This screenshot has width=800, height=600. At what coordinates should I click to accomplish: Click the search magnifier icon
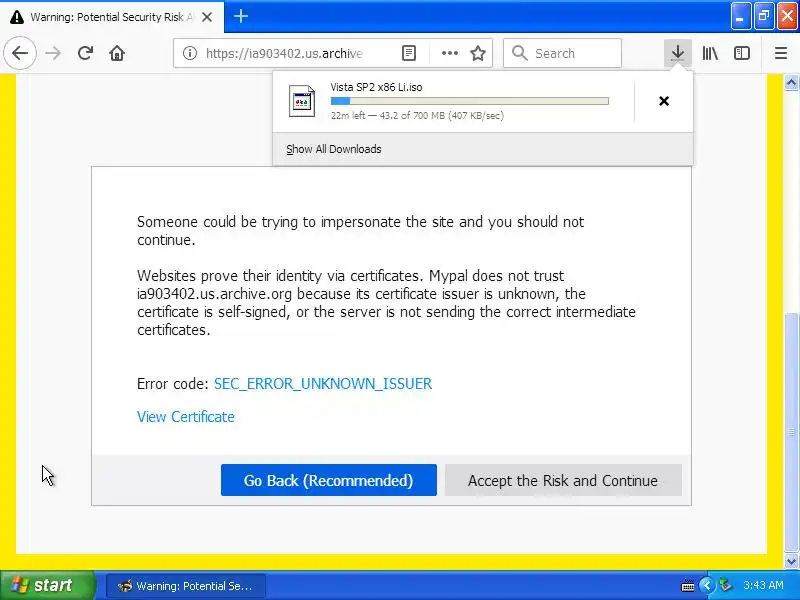(519, 53)
